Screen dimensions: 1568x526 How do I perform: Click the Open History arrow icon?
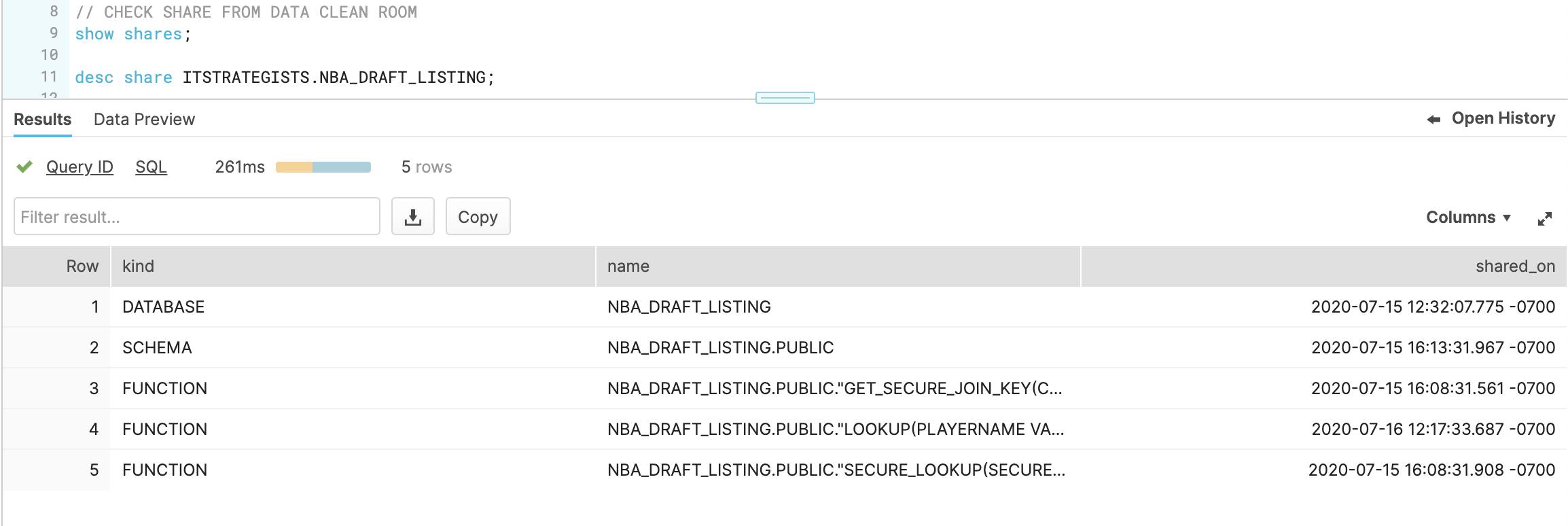[1433, 119]
